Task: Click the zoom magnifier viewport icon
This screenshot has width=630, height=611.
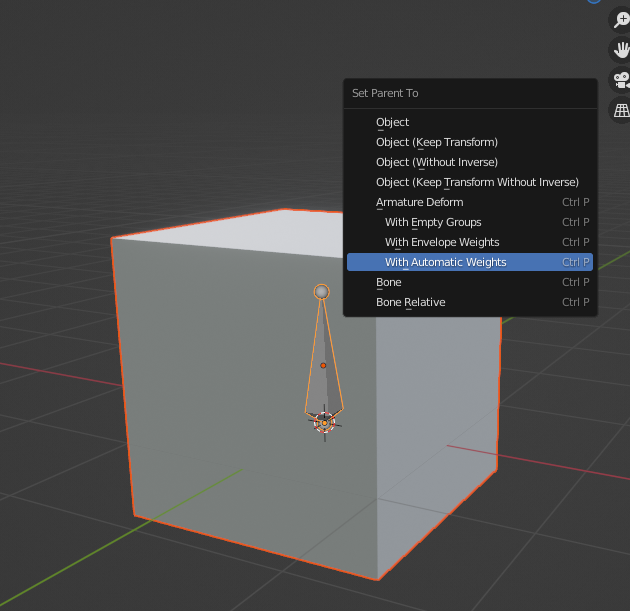Action: click(x=621, y=19)
